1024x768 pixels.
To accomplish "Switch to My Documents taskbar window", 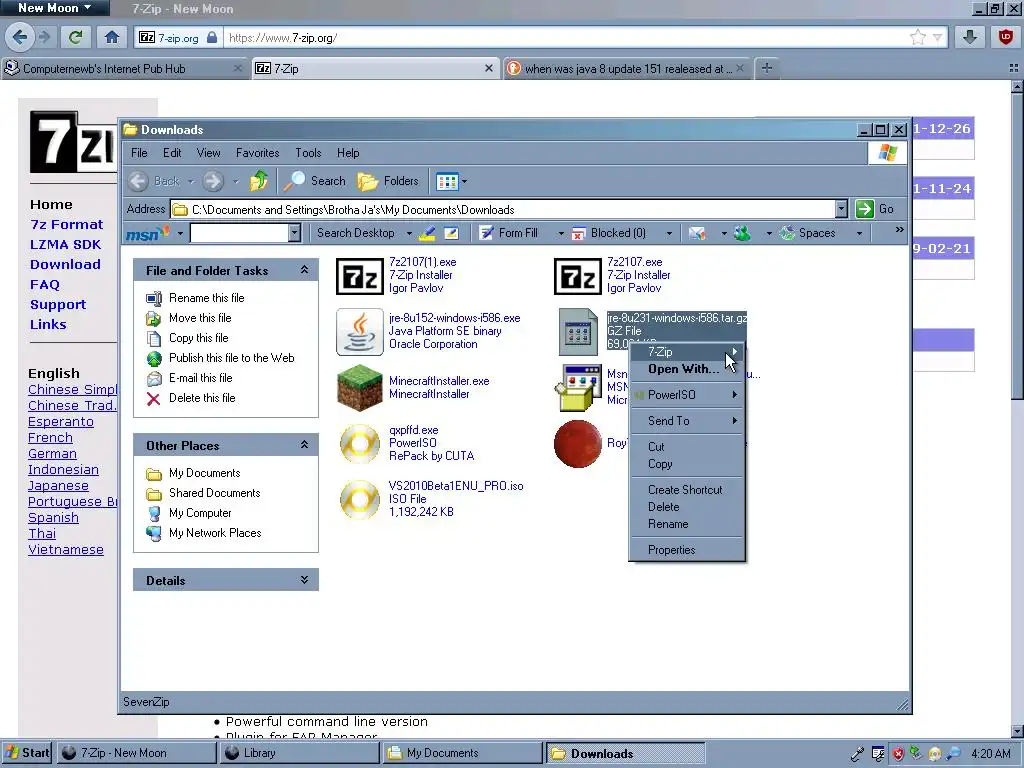I will pos(462,753).
